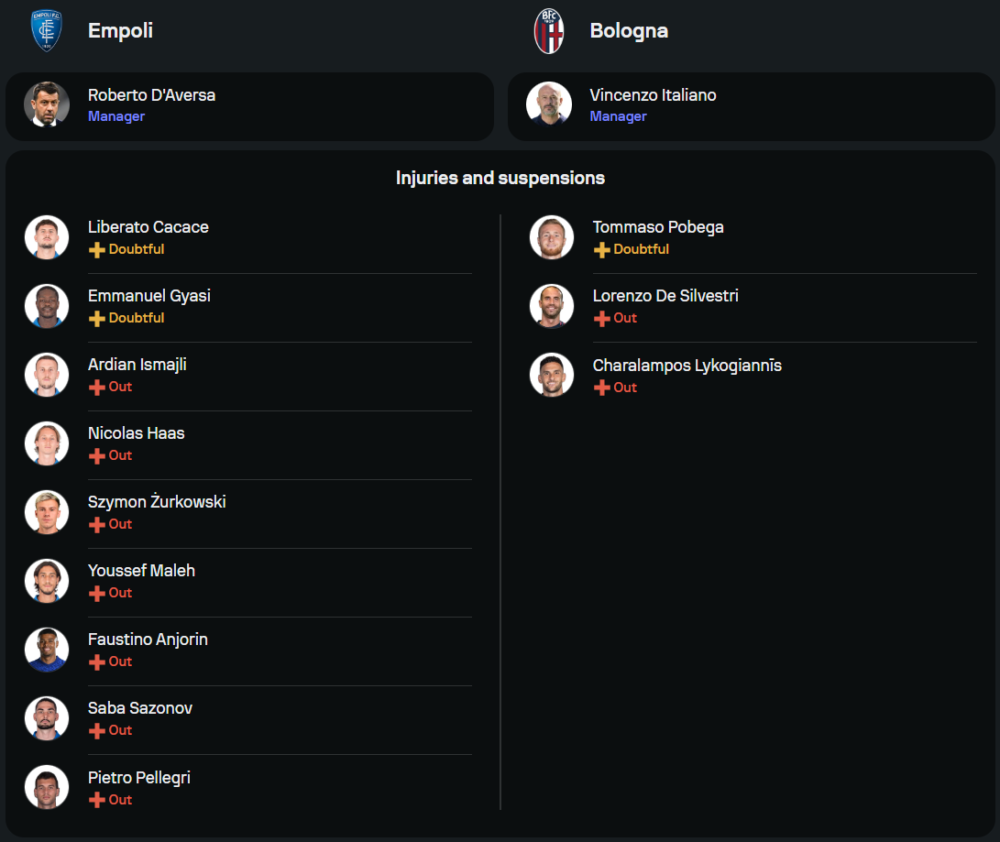The image size is (1000, 842).
Task: Open Youssef Maleh's player profile name
Action: [141, 571]
